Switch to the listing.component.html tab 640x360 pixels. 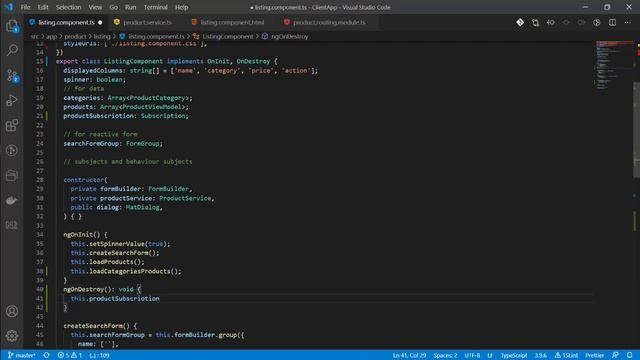coord(232,22)
